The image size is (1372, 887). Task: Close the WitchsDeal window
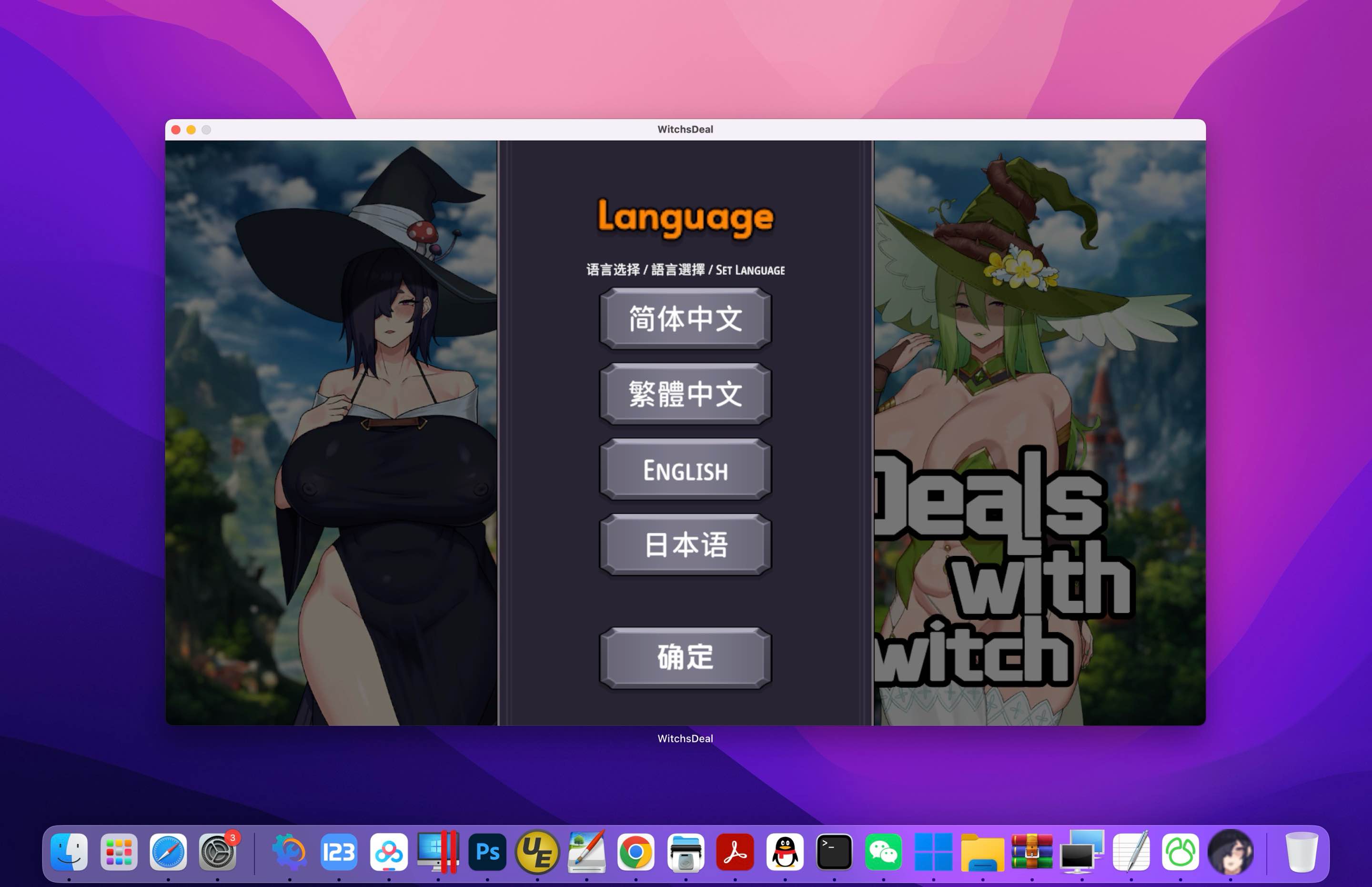click(176, 130)
